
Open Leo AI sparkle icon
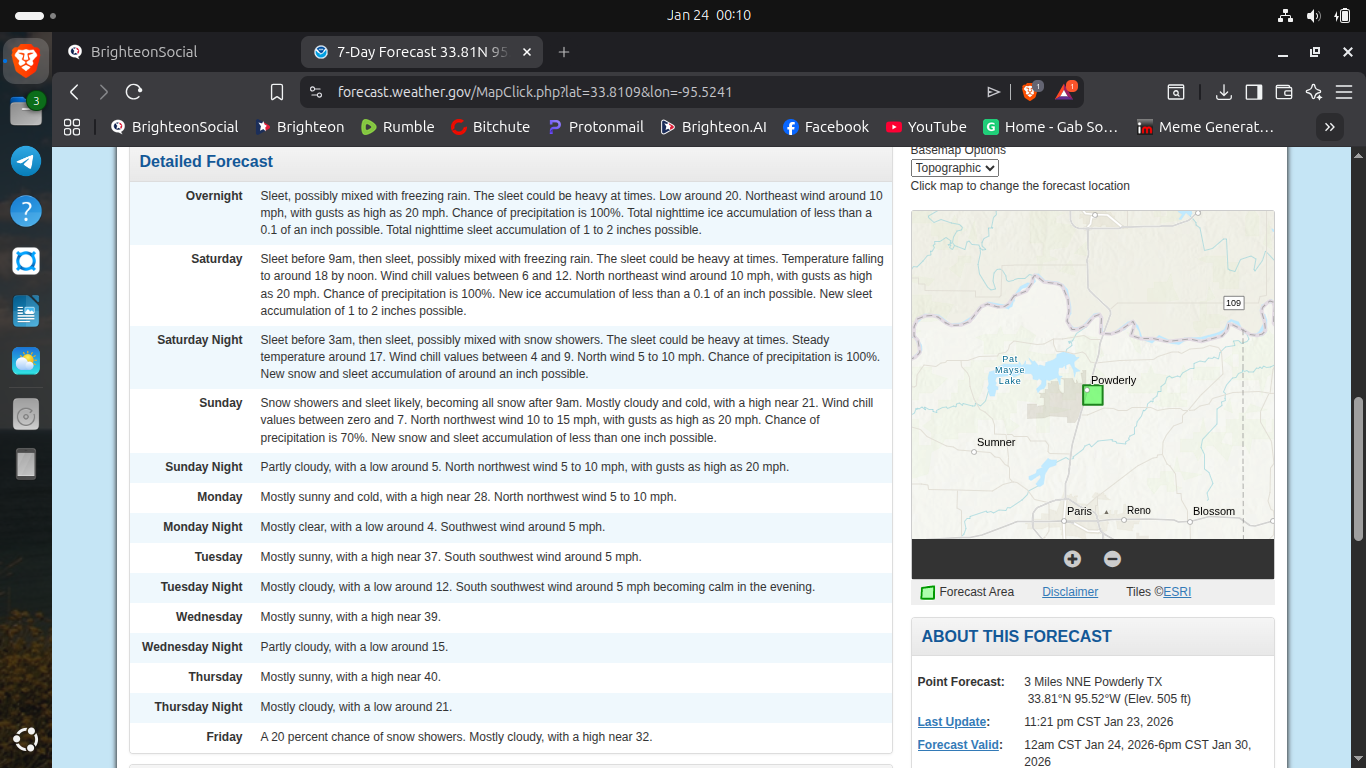click(x=1314, y=92)
